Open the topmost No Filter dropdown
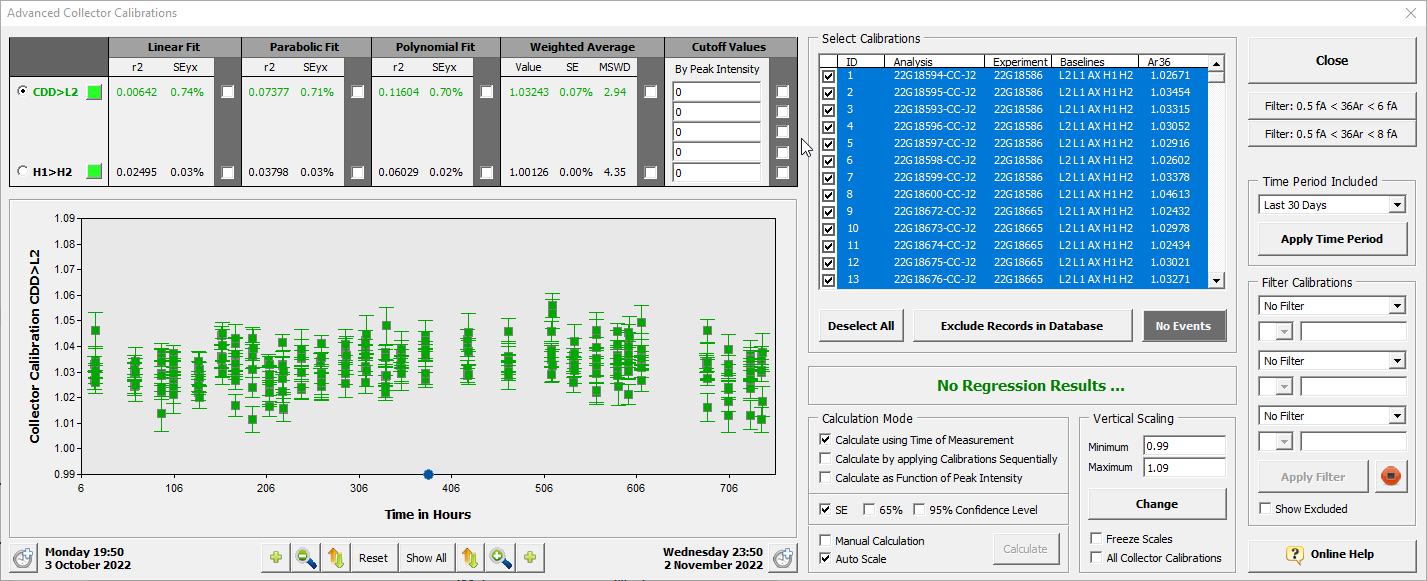 (1397, 306)
